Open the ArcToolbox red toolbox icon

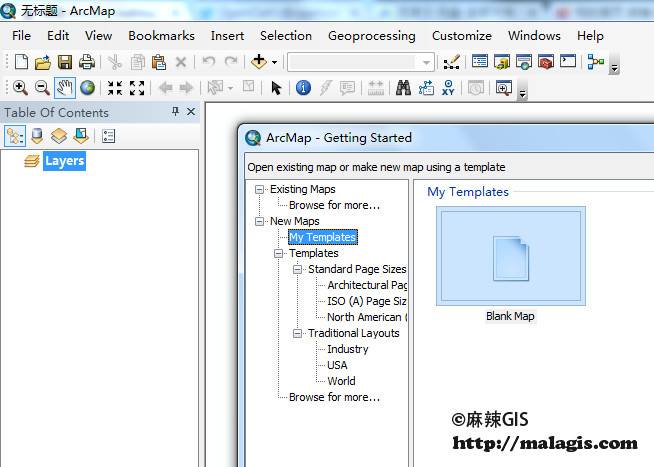point(546,62)
